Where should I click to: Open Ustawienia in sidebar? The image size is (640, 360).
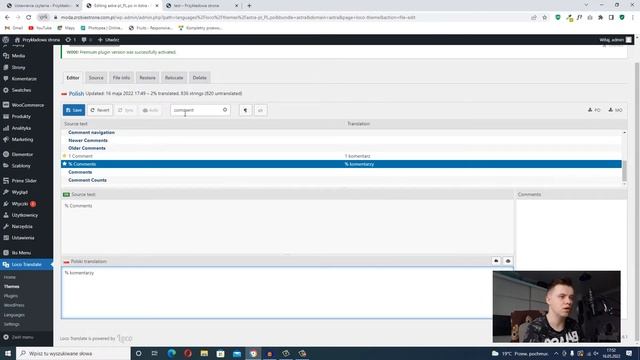[x=23, y=238]
